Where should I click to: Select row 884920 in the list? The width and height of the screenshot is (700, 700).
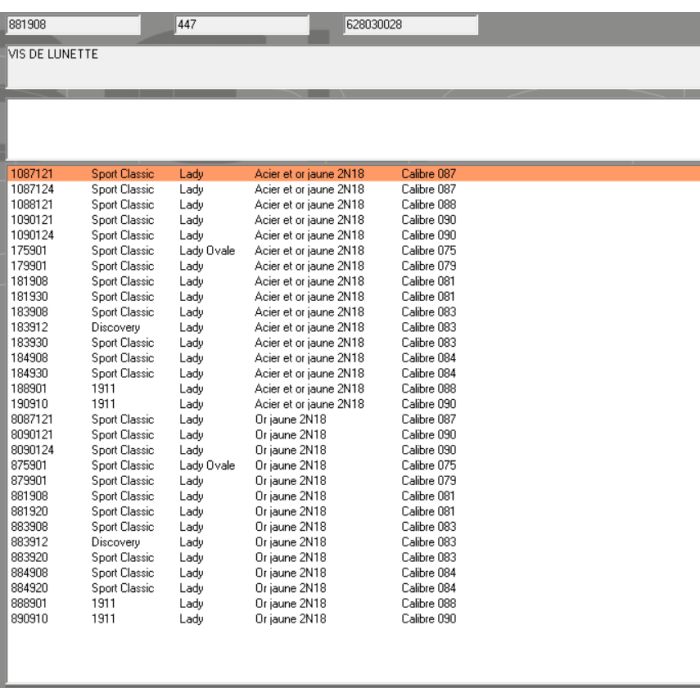coord(354,588)
